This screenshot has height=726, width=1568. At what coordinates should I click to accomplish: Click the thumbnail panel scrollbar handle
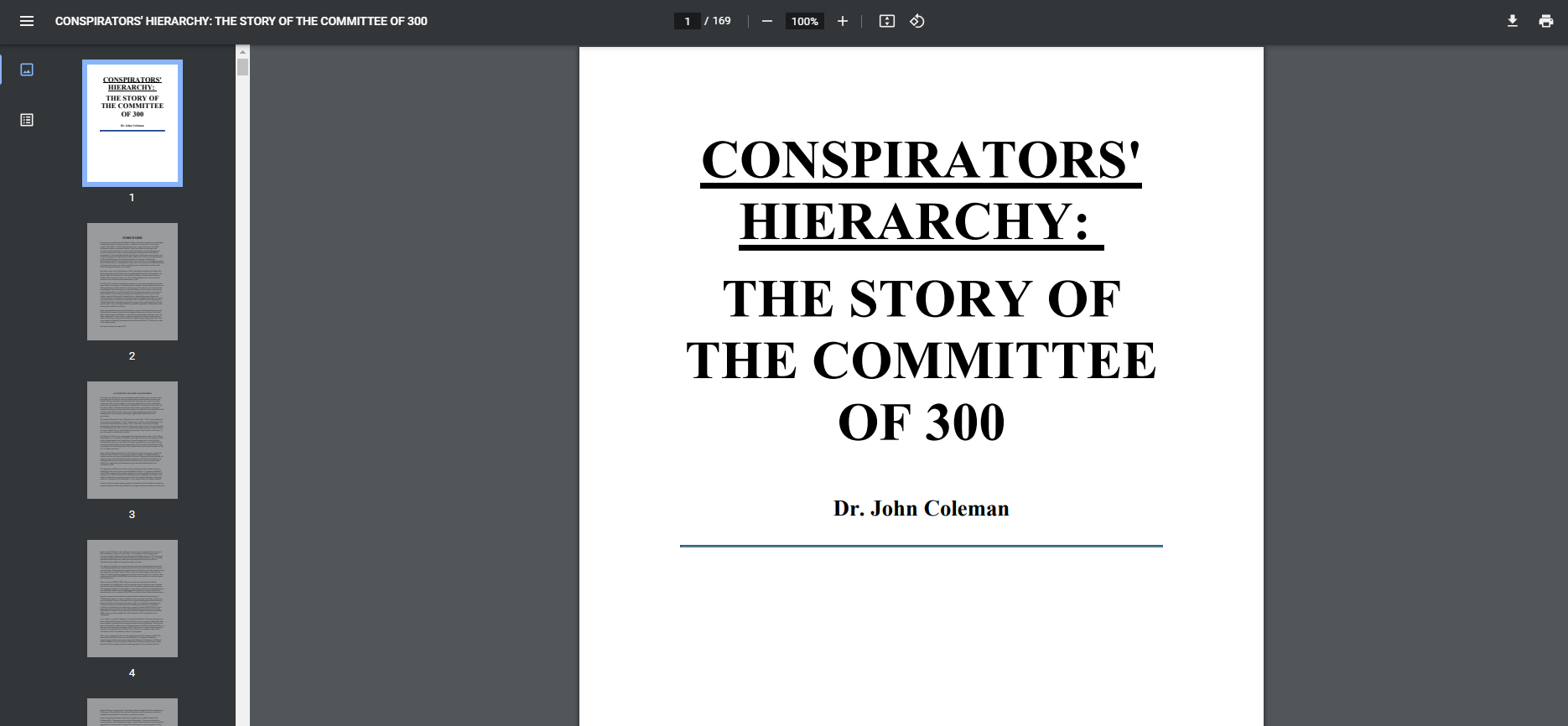tap(243, 67)
